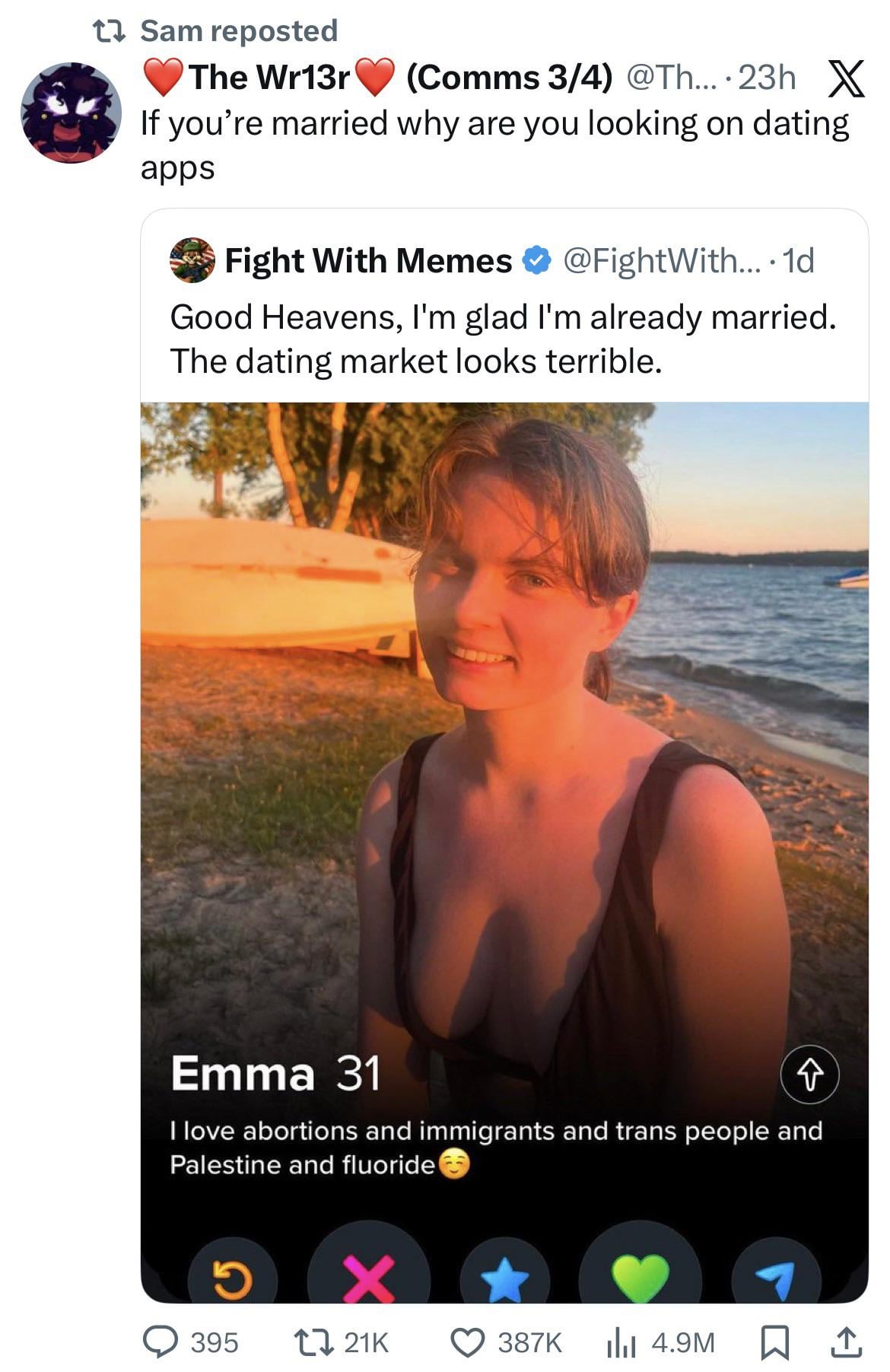The image size is (890, 1372).
Task: Open Fight With Memes avatar
Action: tap(192, 260)
